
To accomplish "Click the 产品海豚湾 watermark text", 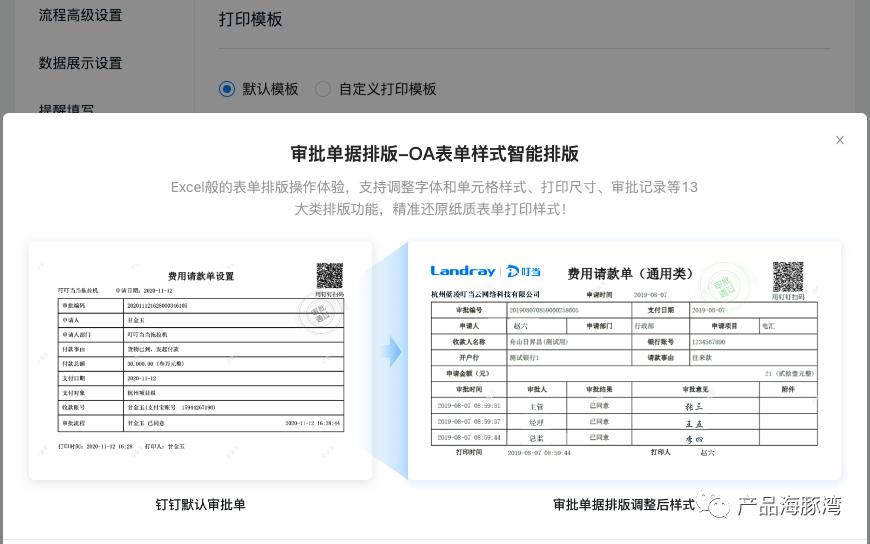I will 789,506.
